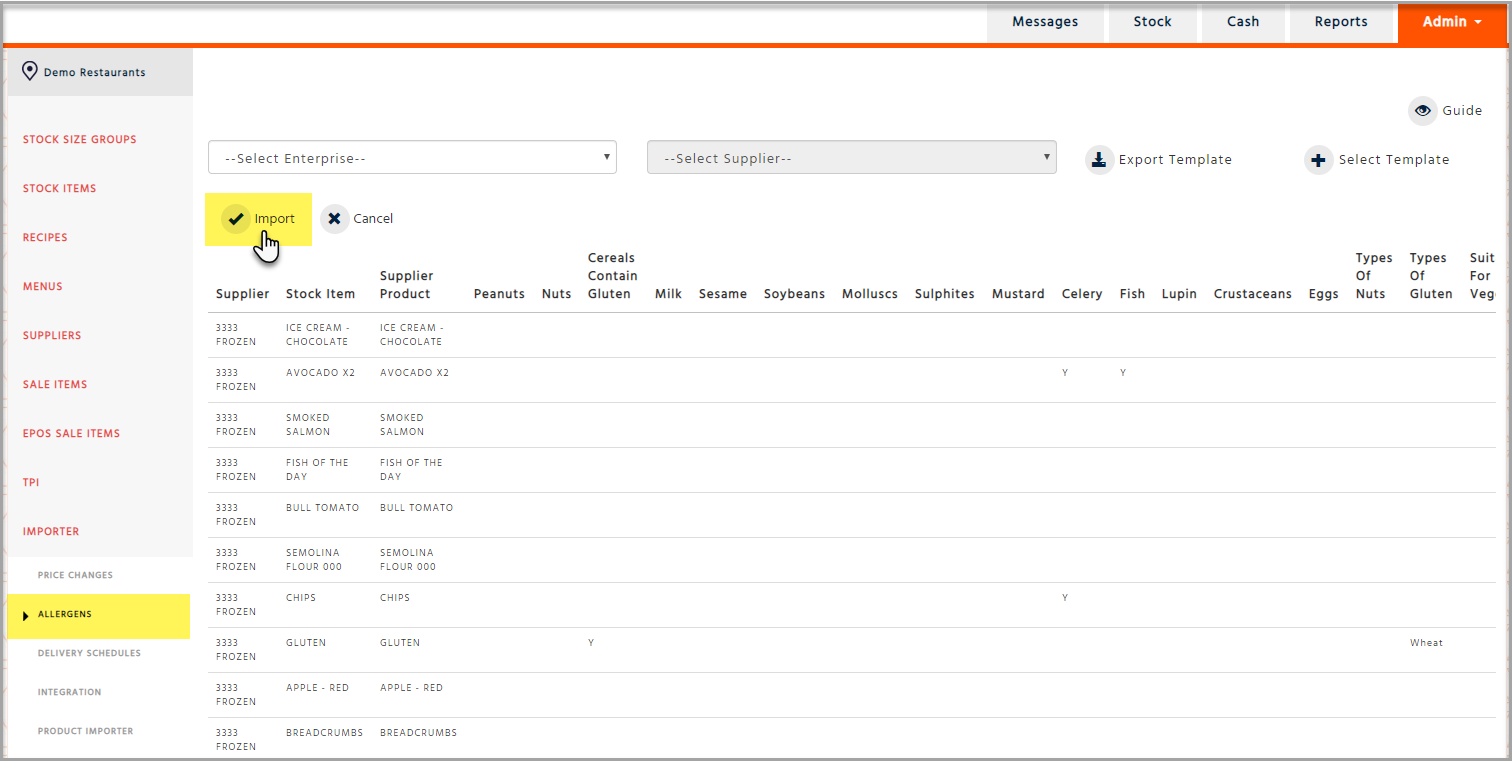Click the Select Template plus icon
The height and width of the screenshot is (761, 1512).
pos(1319,160)
